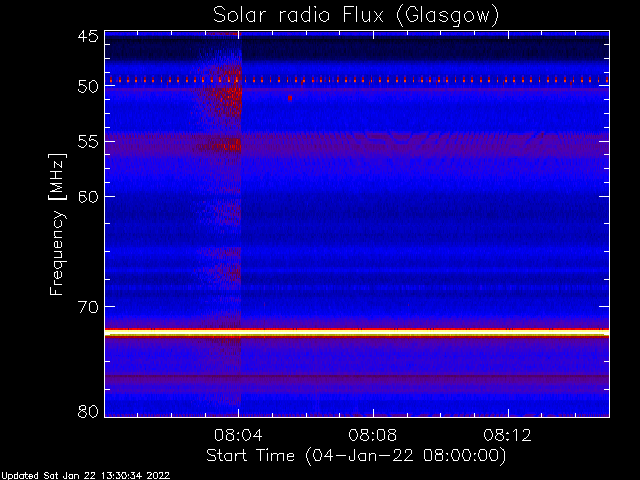The height and width of the screenshot is (480, 640).
Task: Click the 08:04 time axis label
Action: 238,435
